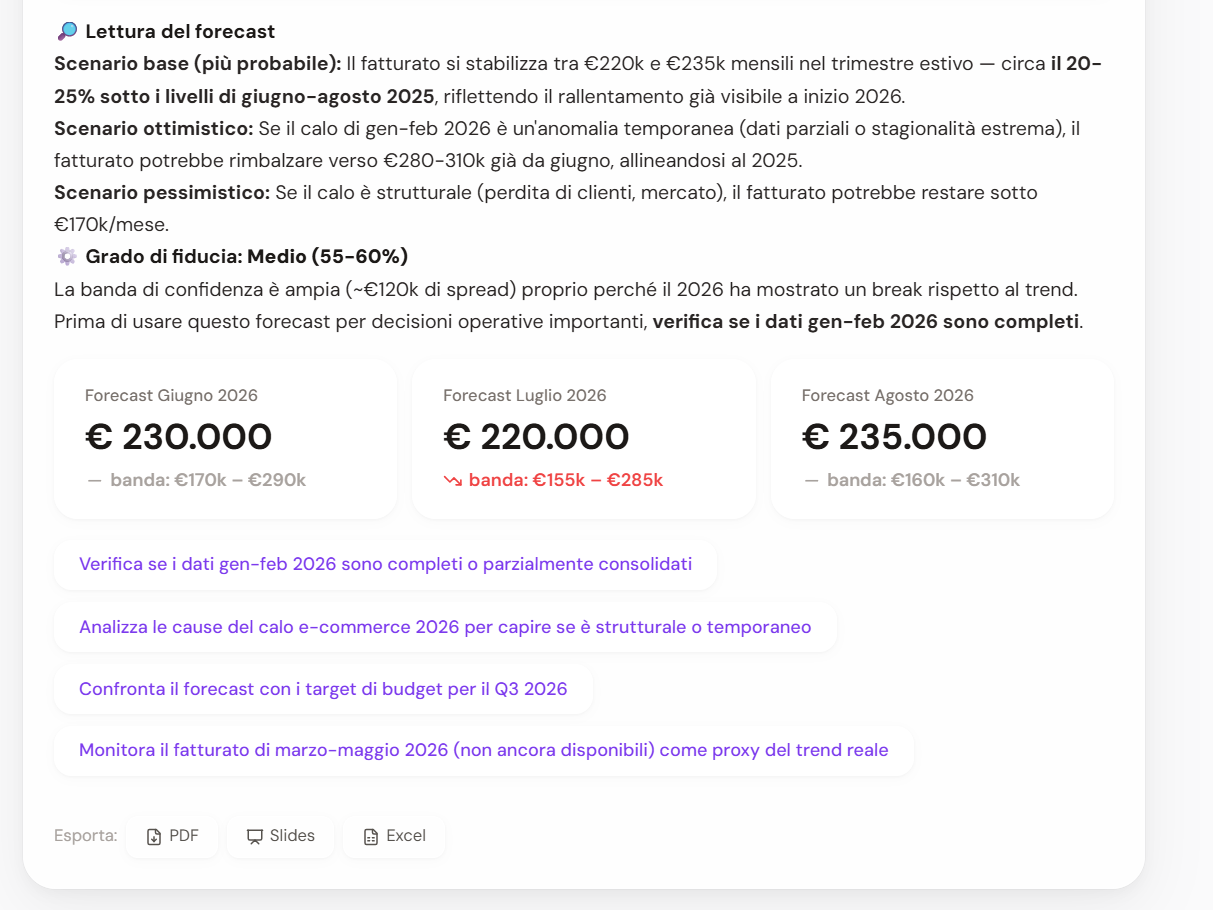
Task: Open the Forecast Luglio 2026 card
Action: pos(584,439)
